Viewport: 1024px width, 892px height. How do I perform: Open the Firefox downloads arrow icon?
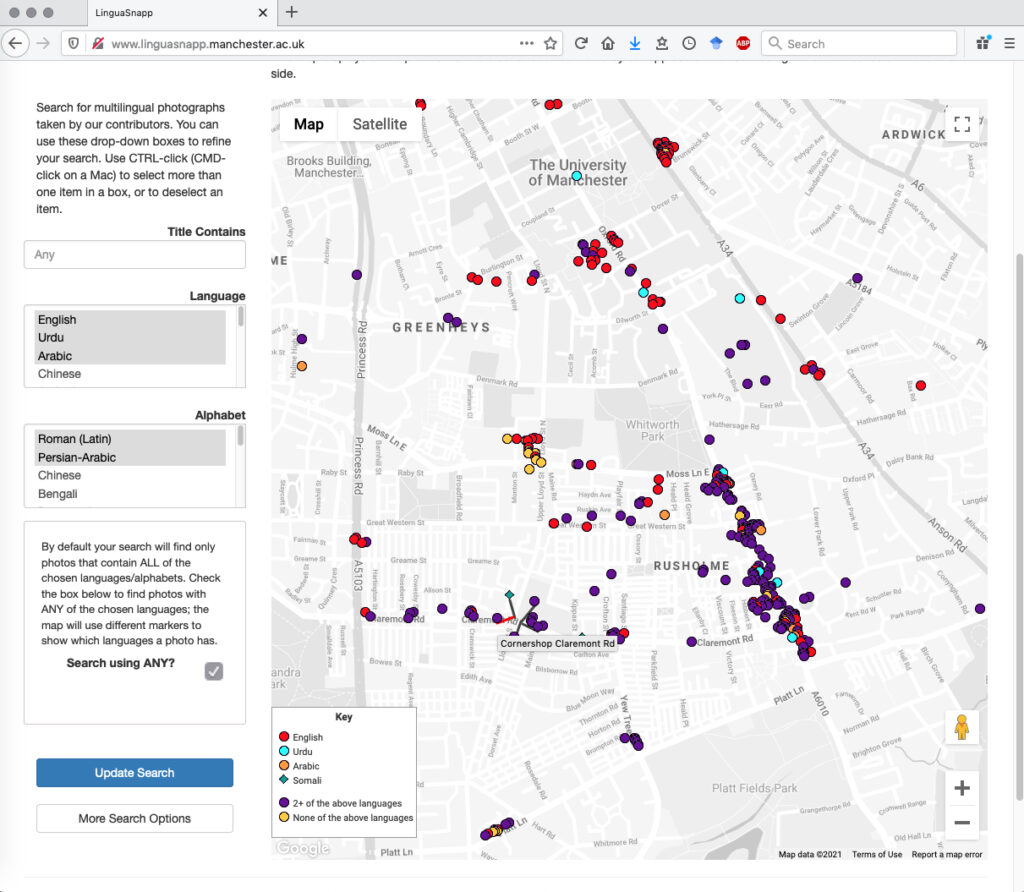pyautogui.click(x=634, y=44)
